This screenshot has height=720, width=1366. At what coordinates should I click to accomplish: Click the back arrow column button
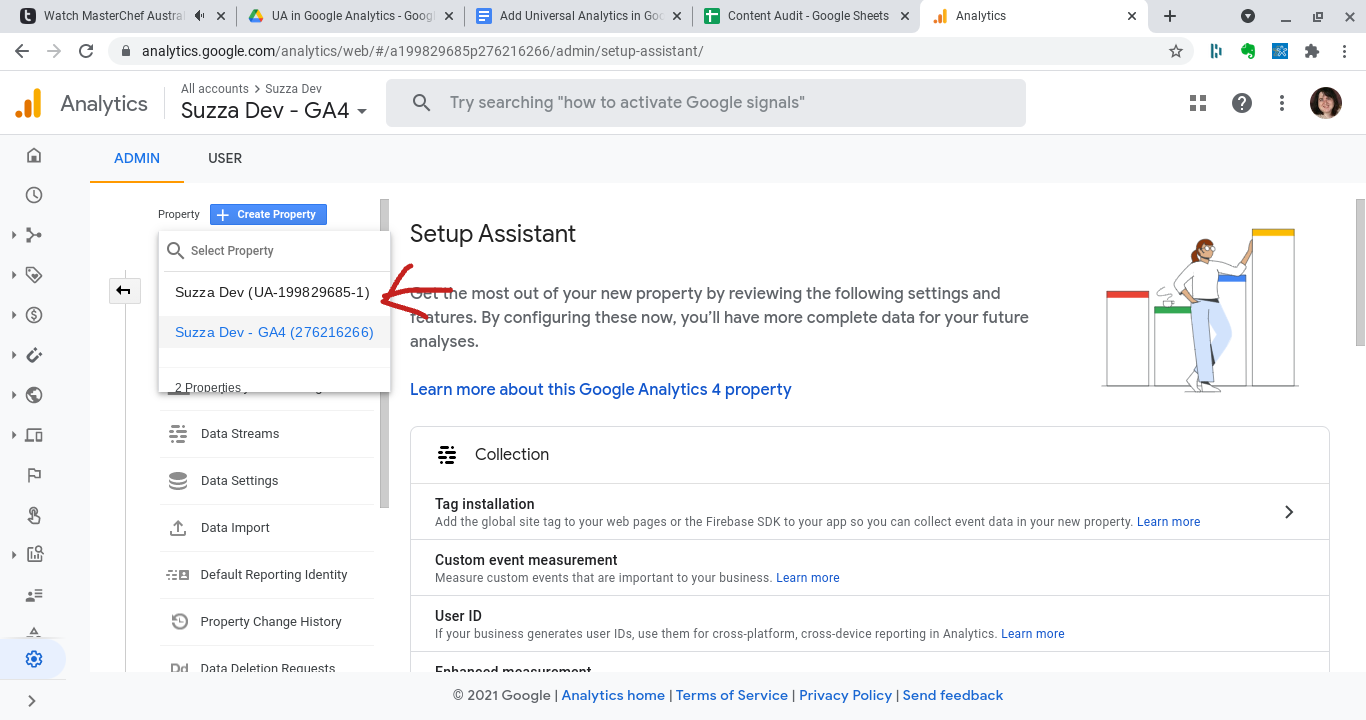[123, 290]
